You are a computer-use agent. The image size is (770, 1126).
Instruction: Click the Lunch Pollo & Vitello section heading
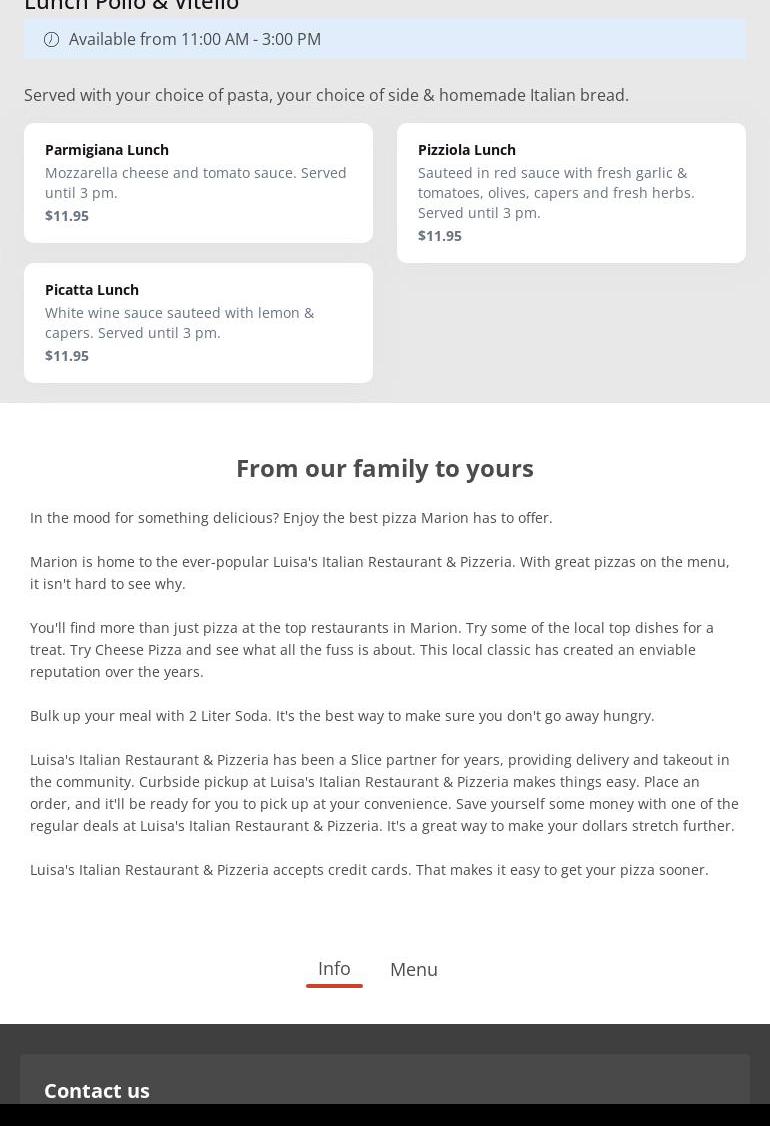point(132,6)
